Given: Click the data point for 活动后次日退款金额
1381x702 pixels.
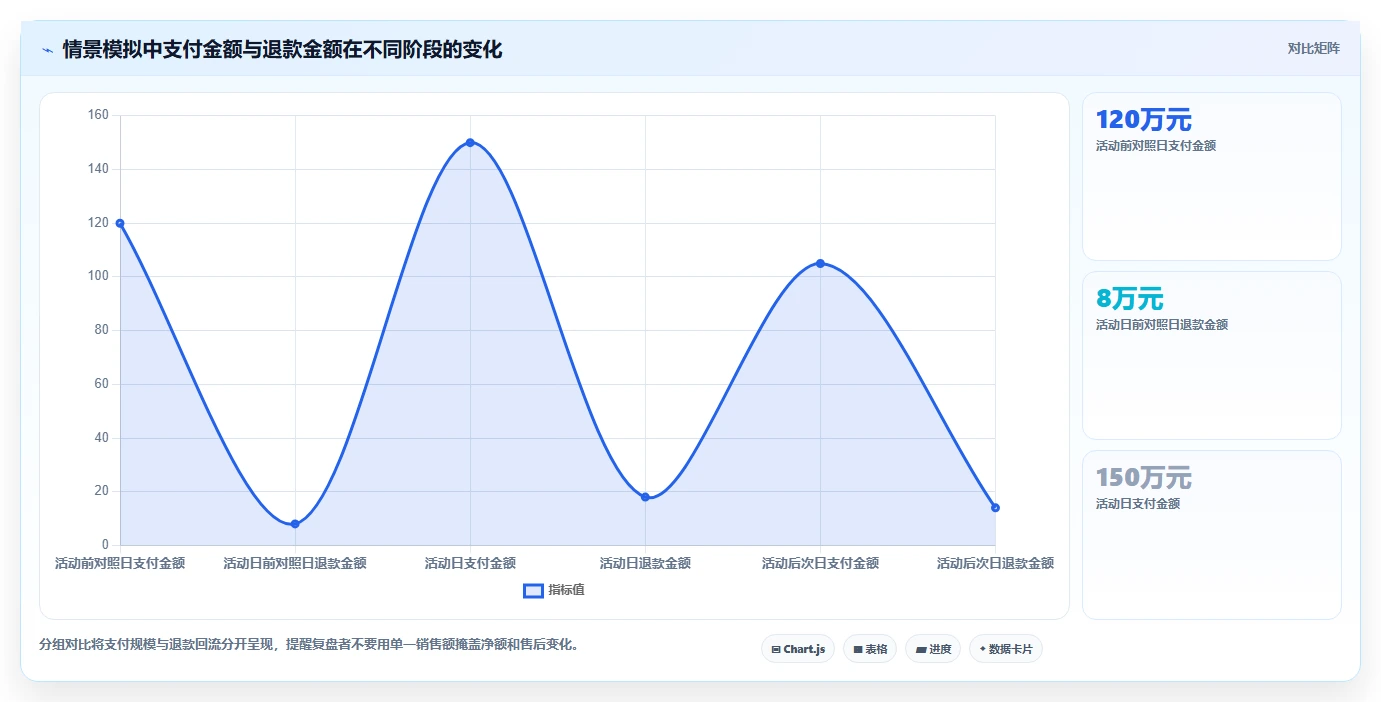Looking at the screenshot, I should (995, 508).
